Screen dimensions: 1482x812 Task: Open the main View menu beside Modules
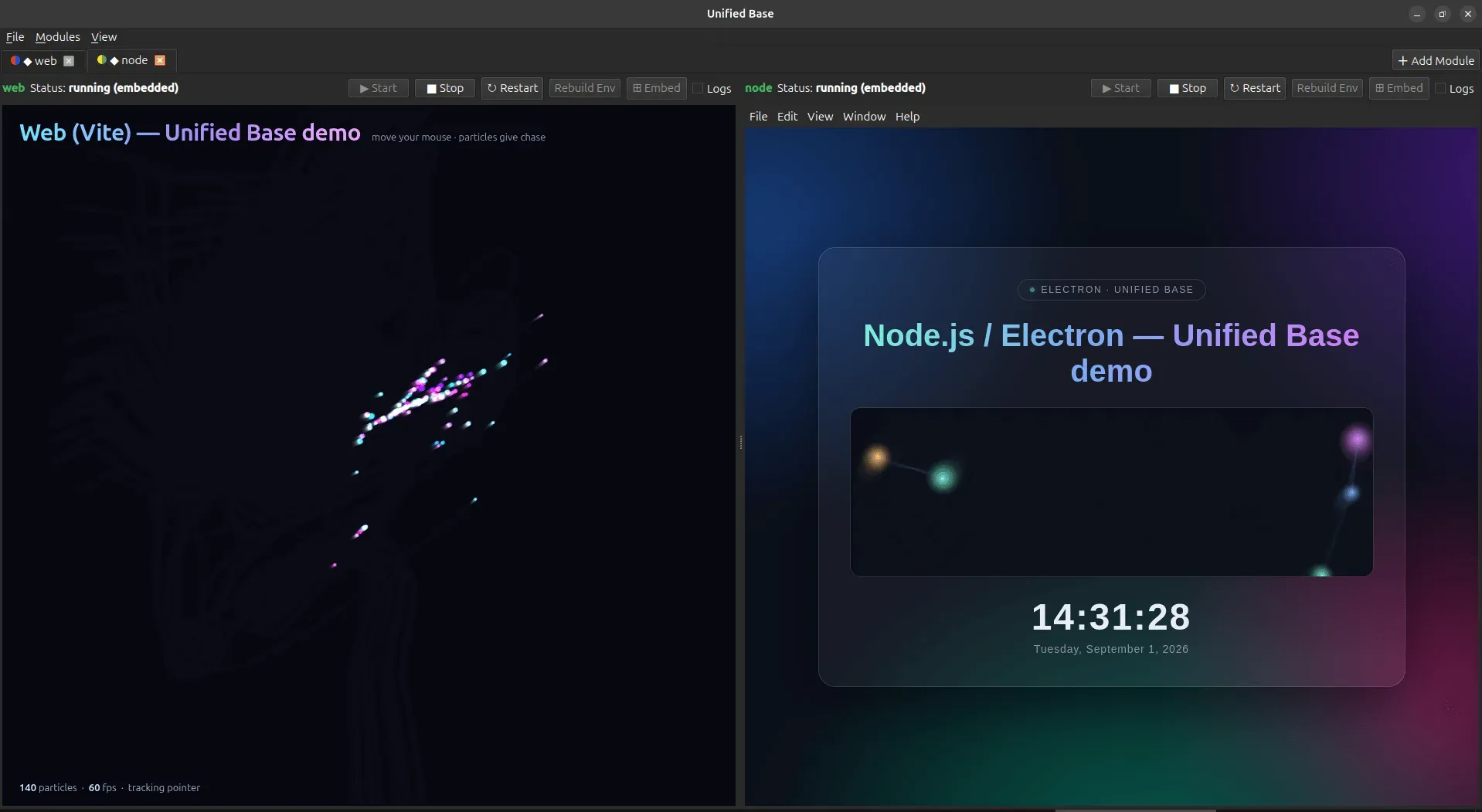pos(104,36)
